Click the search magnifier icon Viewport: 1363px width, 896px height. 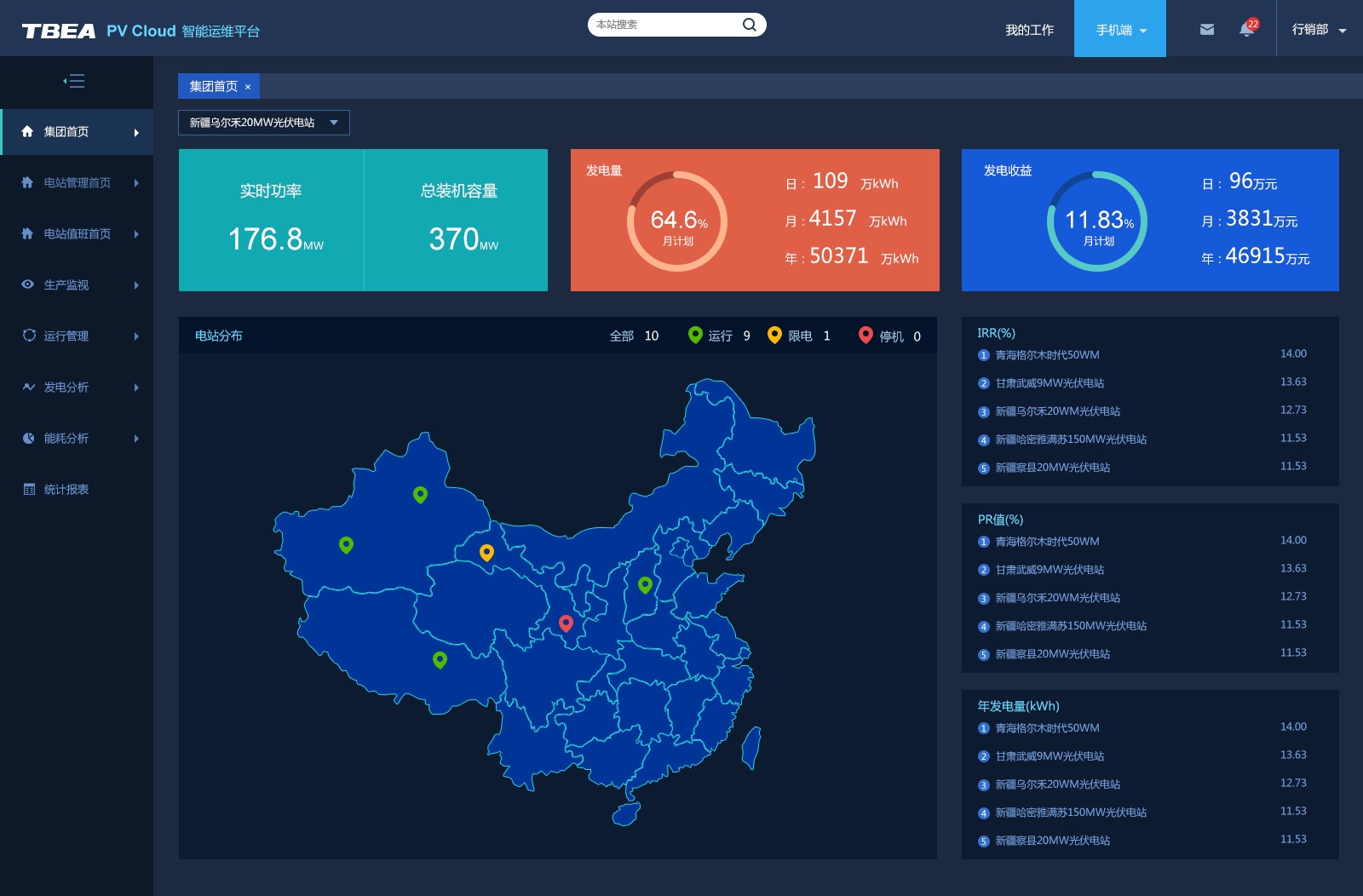pyautogui.click(x=749, y=25)
